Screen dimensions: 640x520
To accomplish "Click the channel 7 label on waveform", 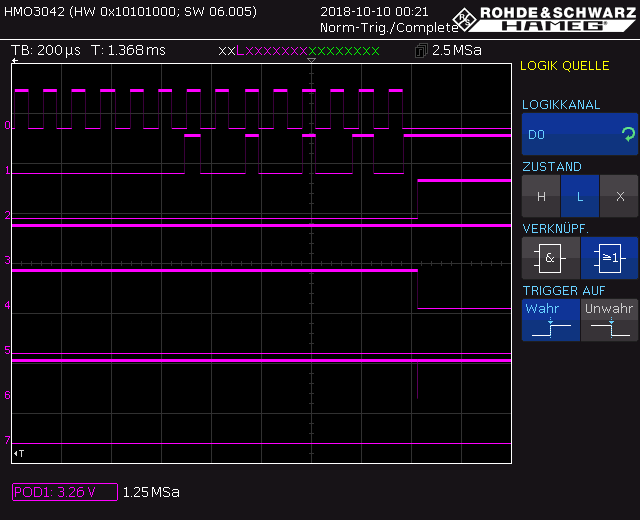I will pyautogui.click(x=7, y=440).
